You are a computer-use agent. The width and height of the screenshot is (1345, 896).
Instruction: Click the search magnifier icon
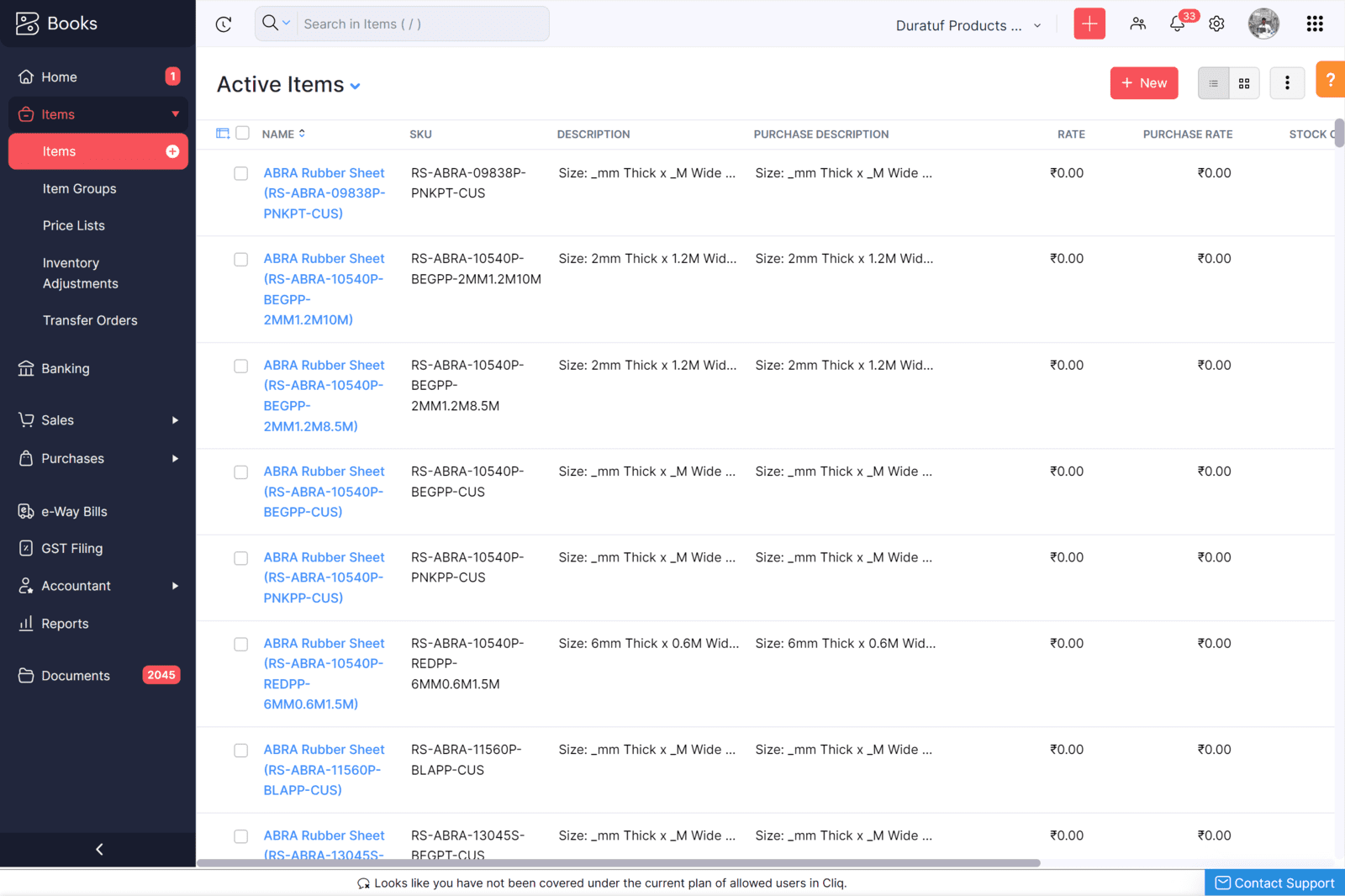pos(270,23)
